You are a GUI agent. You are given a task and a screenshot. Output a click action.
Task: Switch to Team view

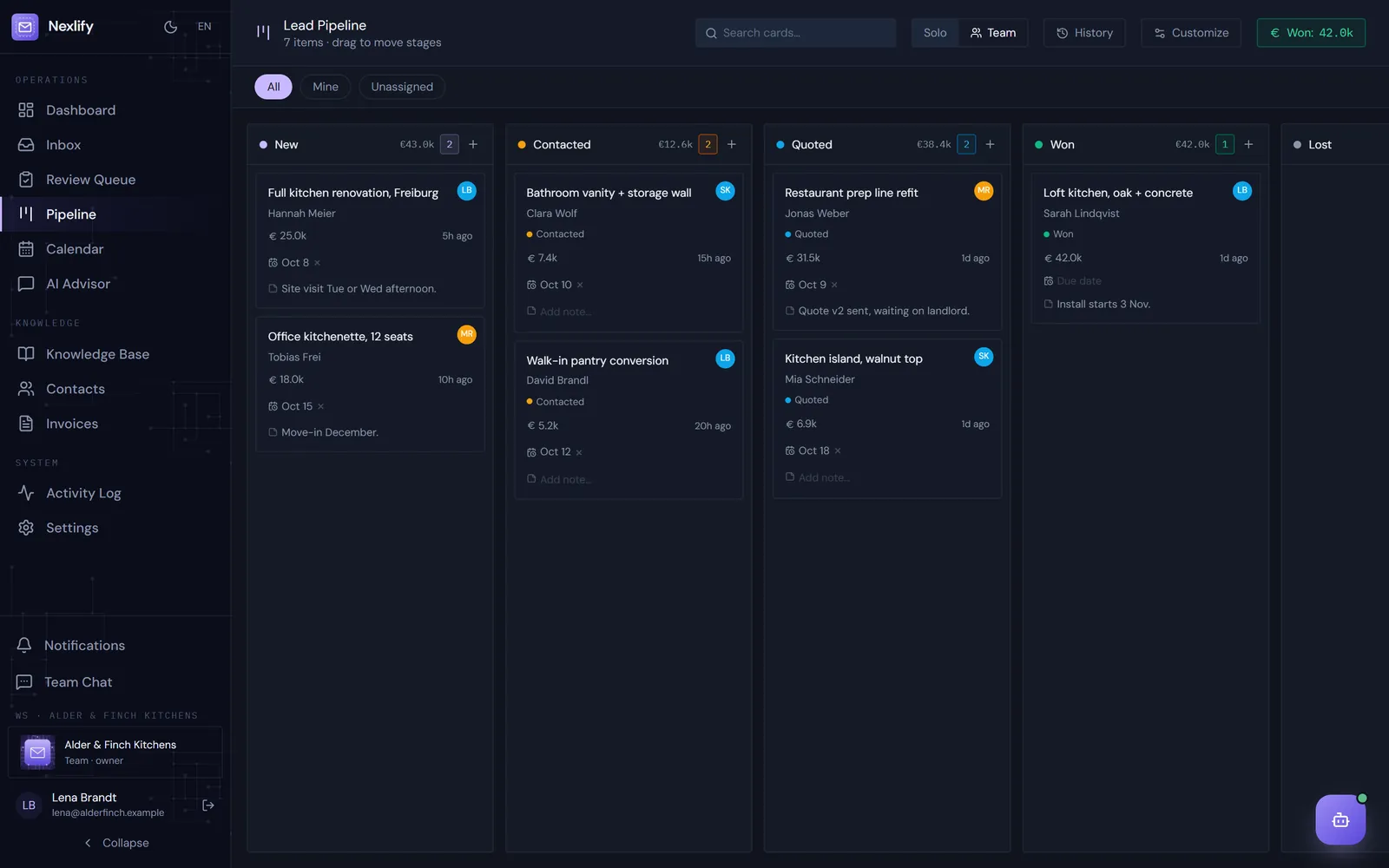tap(993, 33)
